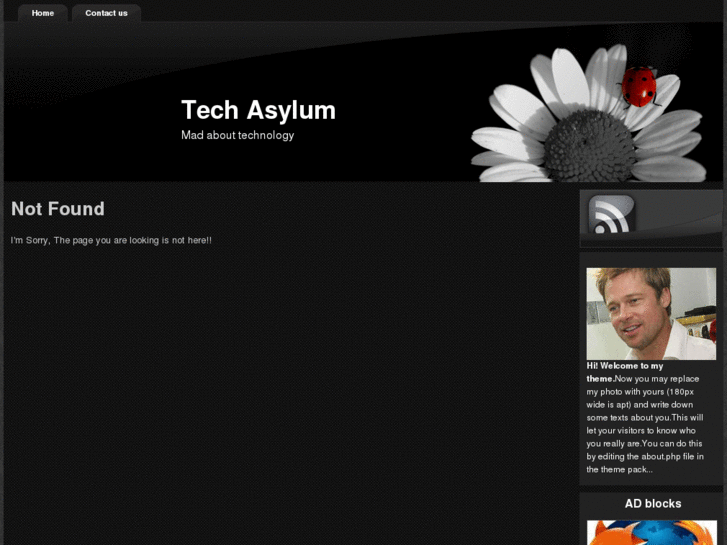The image size is (727, 545).
Task: Click the profile photo thumbnail
Action: click(x=651, y=314)
